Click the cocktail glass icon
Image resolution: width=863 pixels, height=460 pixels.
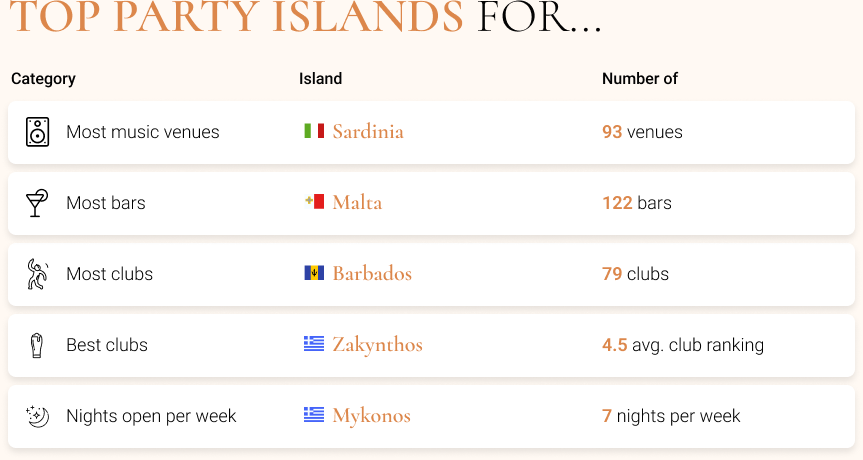37,203
